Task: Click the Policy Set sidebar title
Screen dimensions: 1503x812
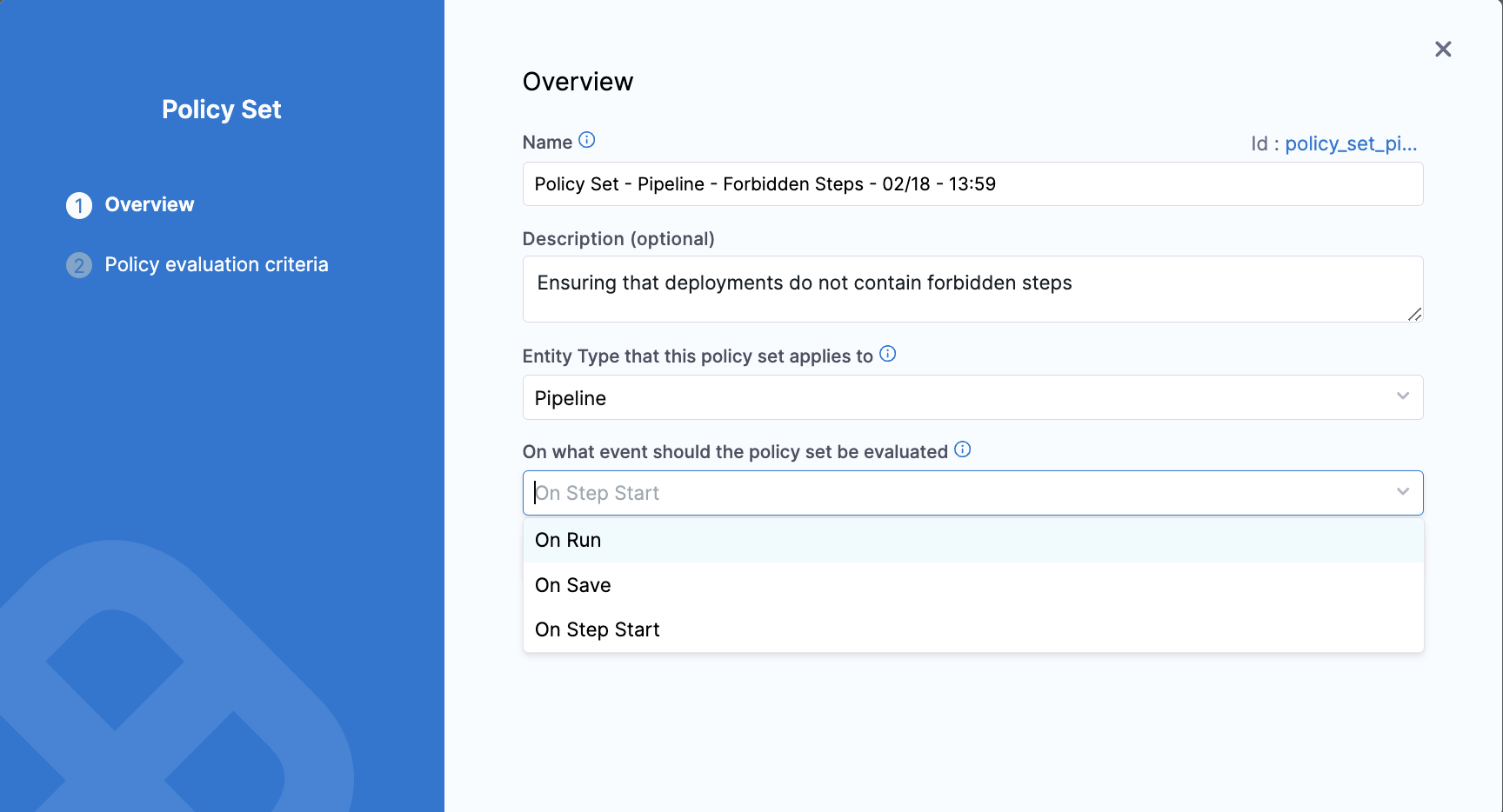Action: tap(221, 110)
